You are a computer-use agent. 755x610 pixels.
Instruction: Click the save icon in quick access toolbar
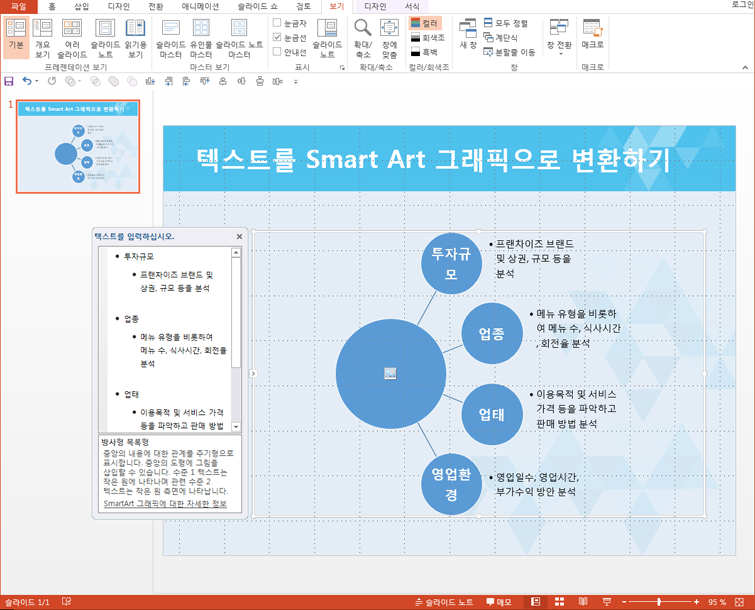(x=9, y=81)
